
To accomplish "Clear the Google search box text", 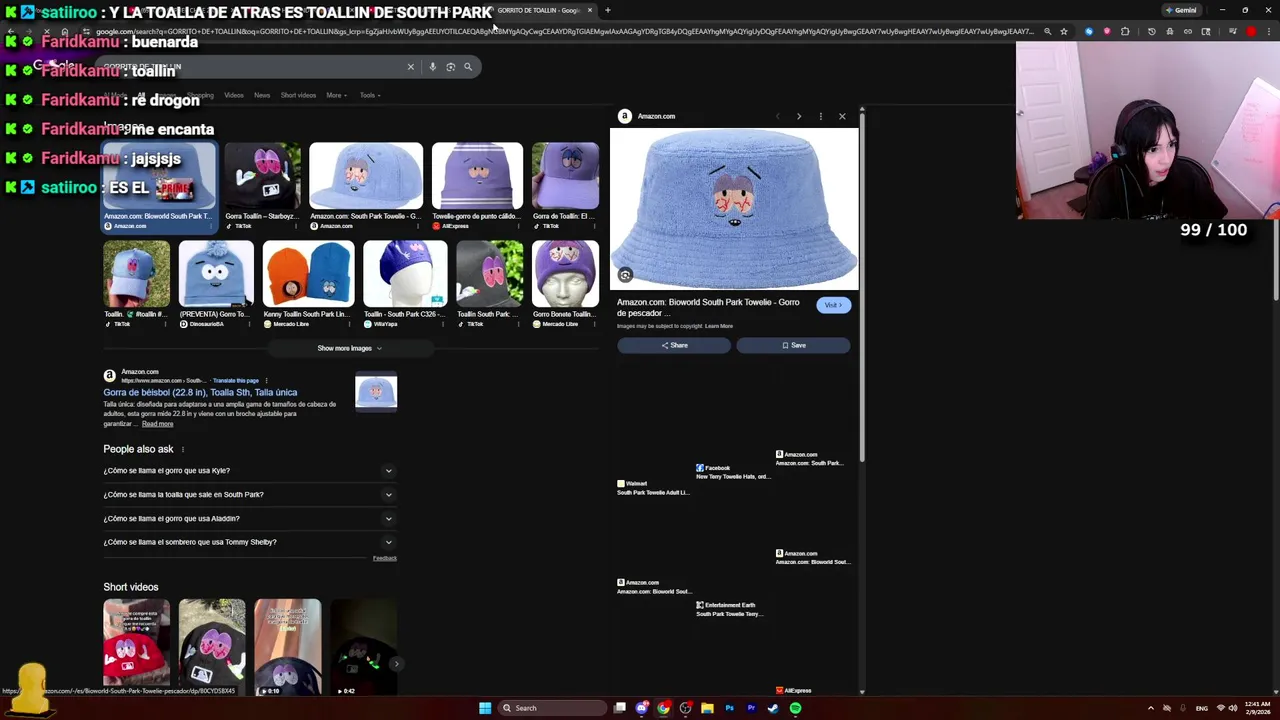I will (x=410, y=67).
